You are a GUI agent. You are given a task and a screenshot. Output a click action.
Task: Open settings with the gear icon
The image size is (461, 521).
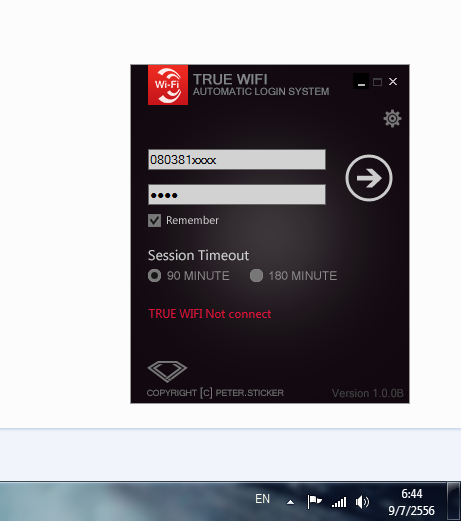[x=392, y=118]
